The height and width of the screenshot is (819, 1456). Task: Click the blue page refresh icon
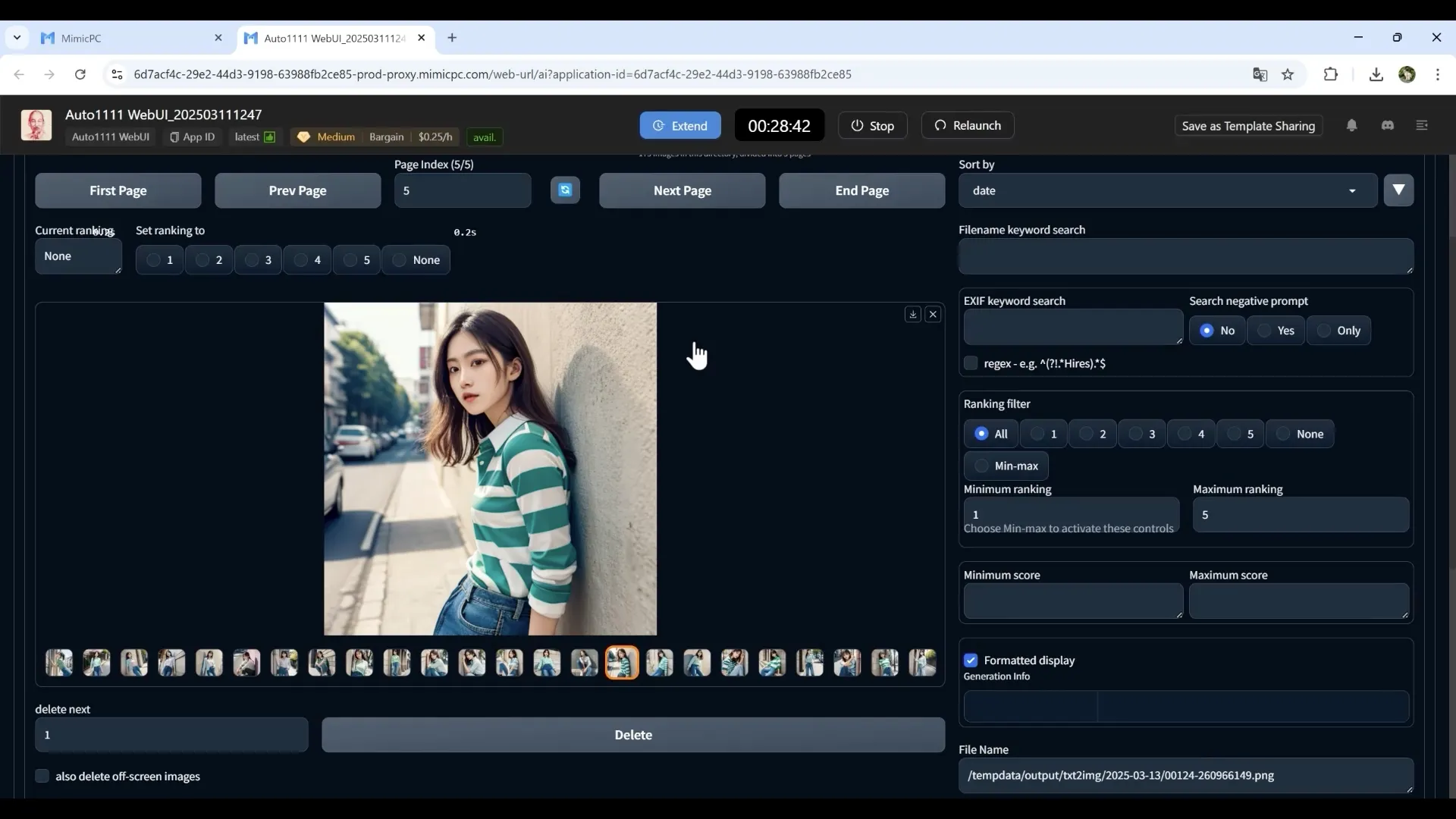pyautogui.click(x=565, y=190)
